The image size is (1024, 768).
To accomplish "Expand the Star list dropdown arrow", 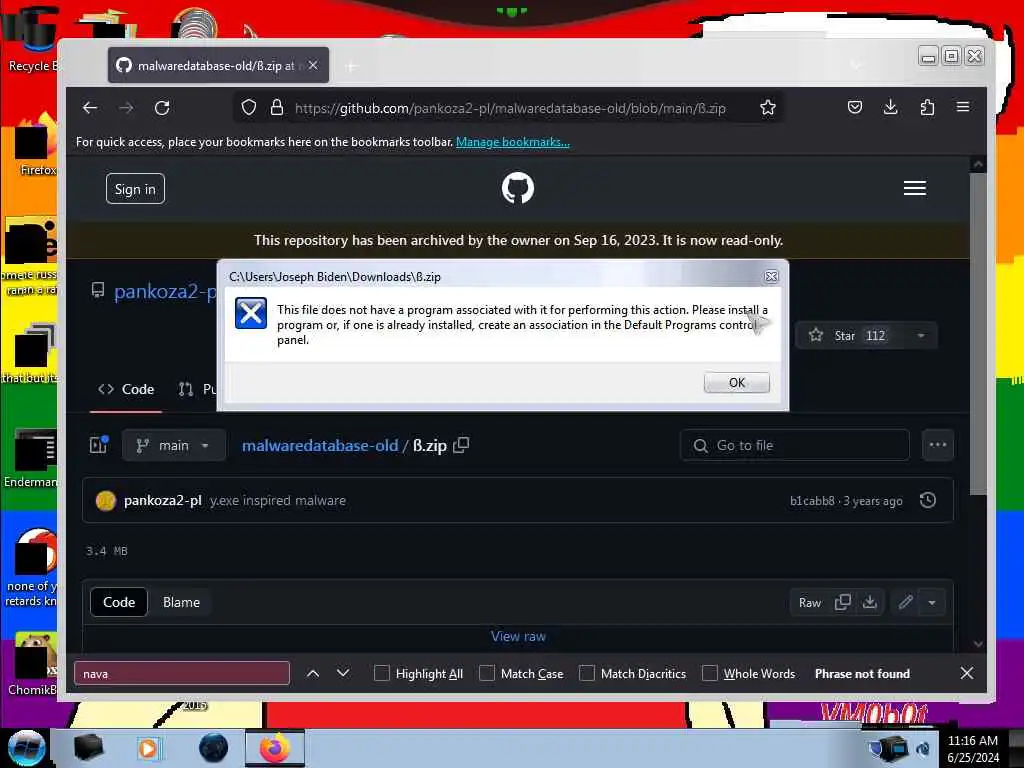I will [x=920, y=336].
